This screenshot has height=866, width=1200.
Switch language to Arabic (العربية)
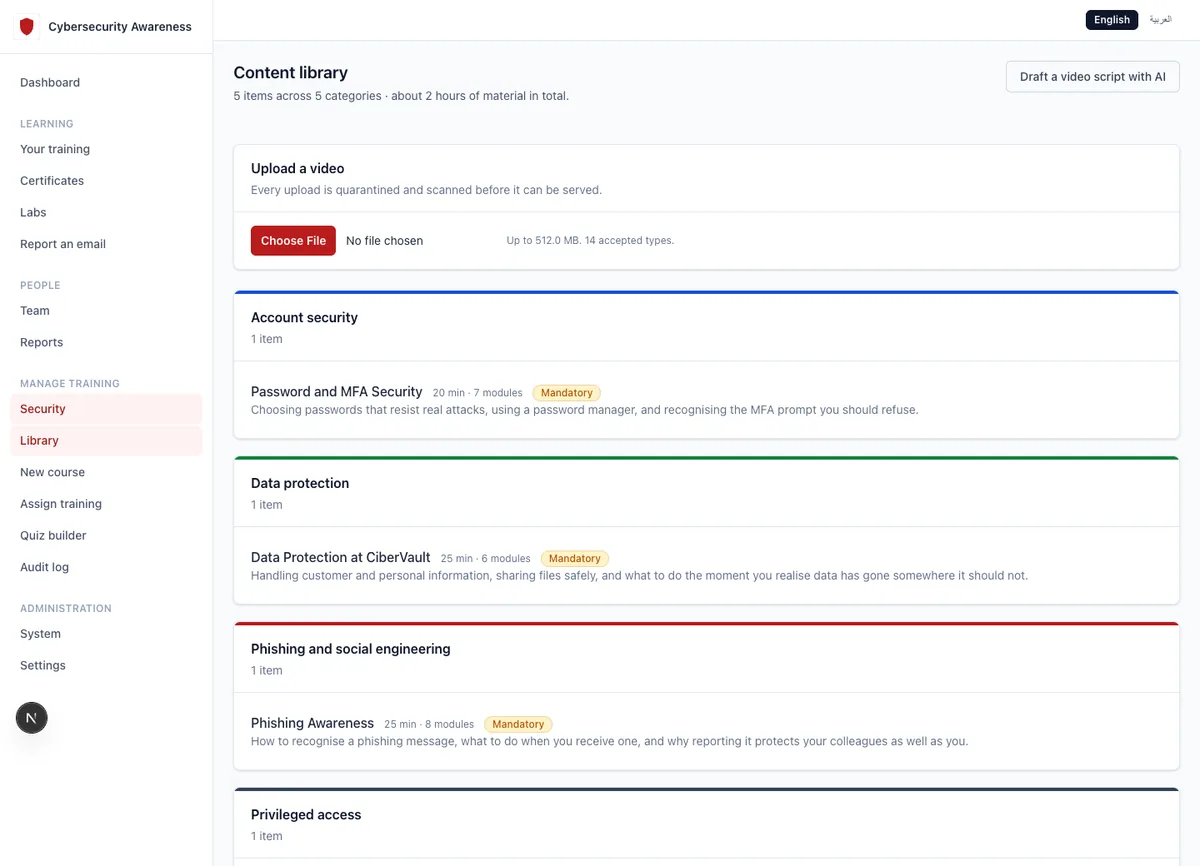[1160, 20]
